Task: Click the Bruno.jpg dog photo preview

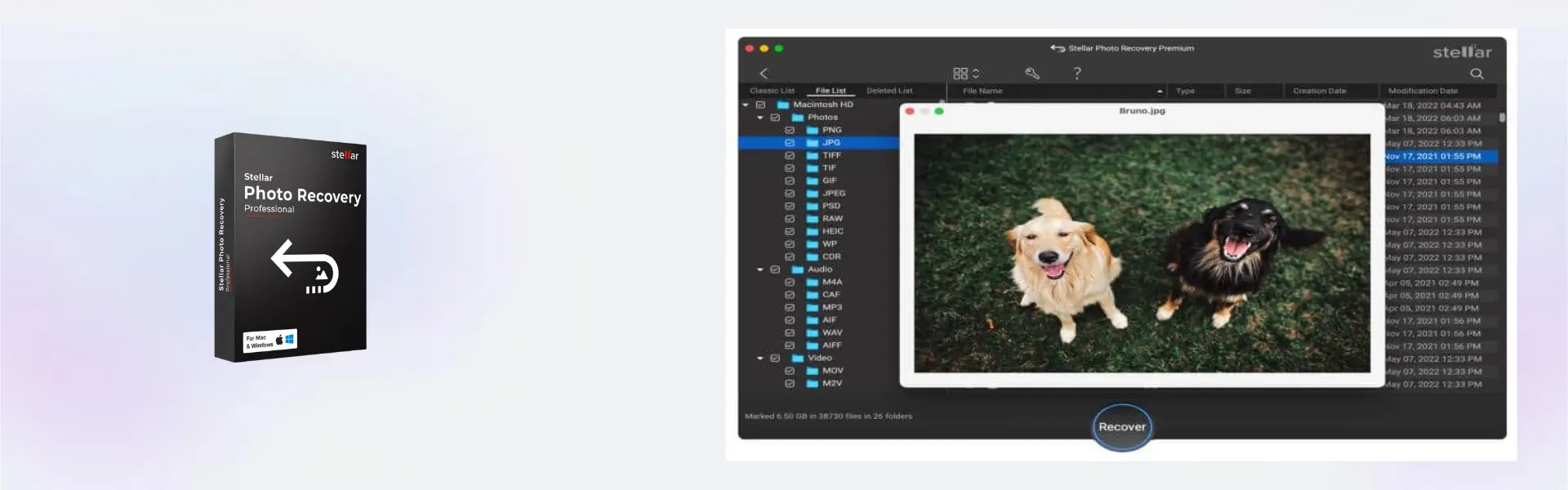Action: click(x=1142, y=253)
